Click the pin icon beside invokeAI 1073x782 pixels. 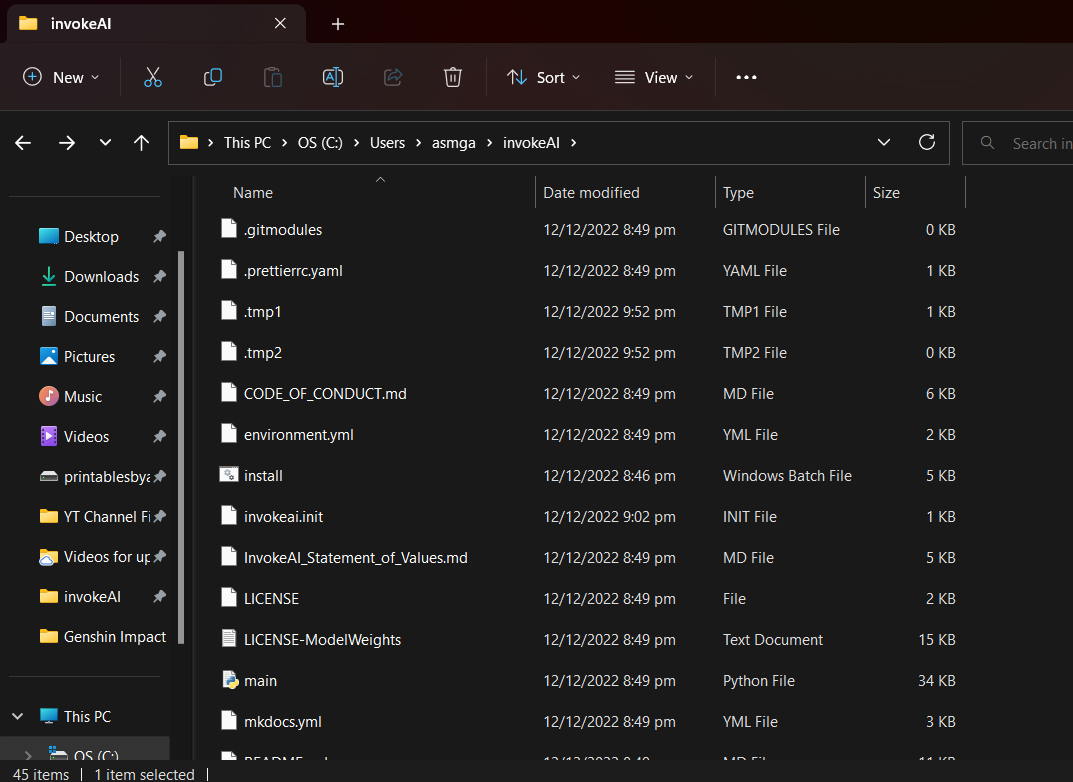pyautogui.click(x=159, y=597)
